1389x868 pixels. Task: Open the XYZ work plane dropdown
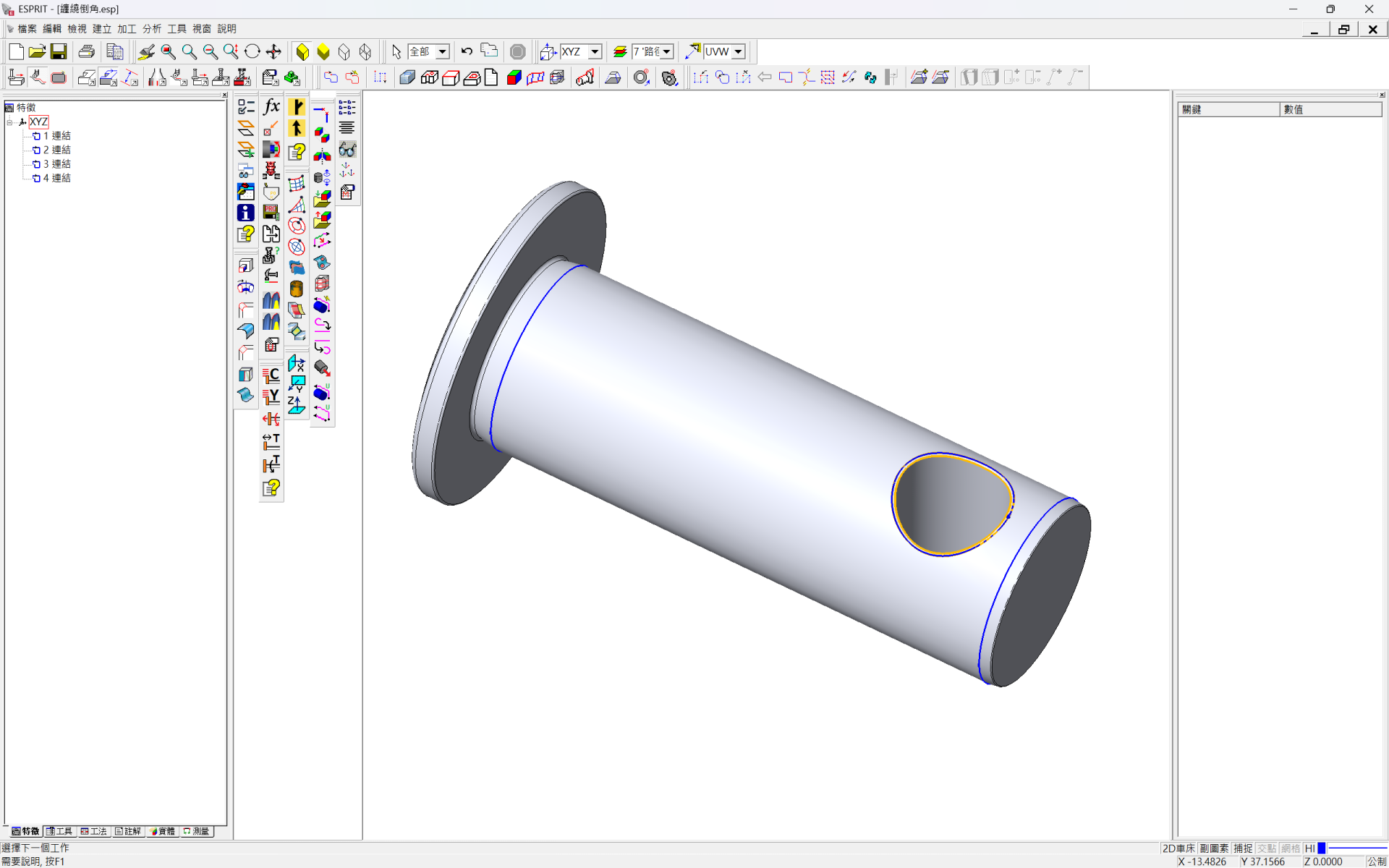tap(595, 52)
